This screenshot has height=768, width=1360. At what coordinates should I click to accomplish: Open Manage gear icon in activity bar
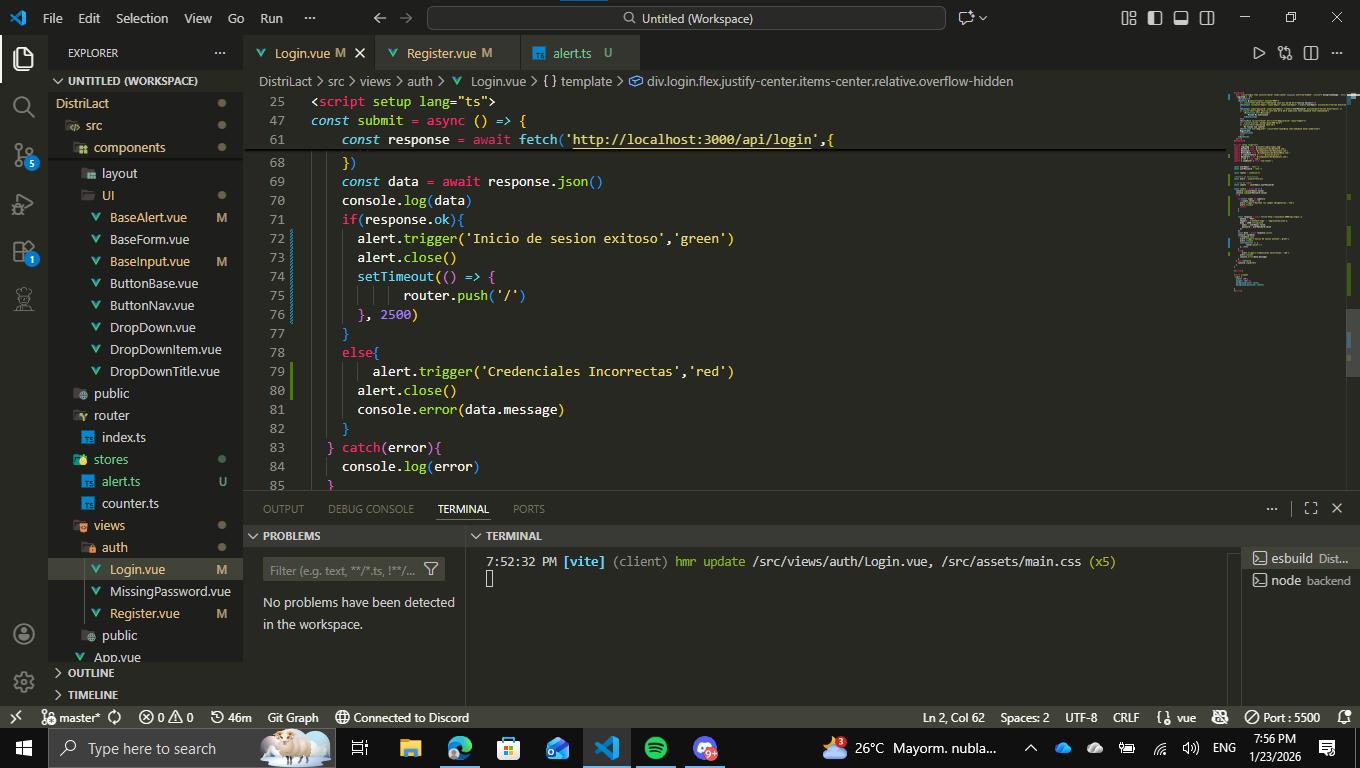pyautogui.click(x=24, y=682)
